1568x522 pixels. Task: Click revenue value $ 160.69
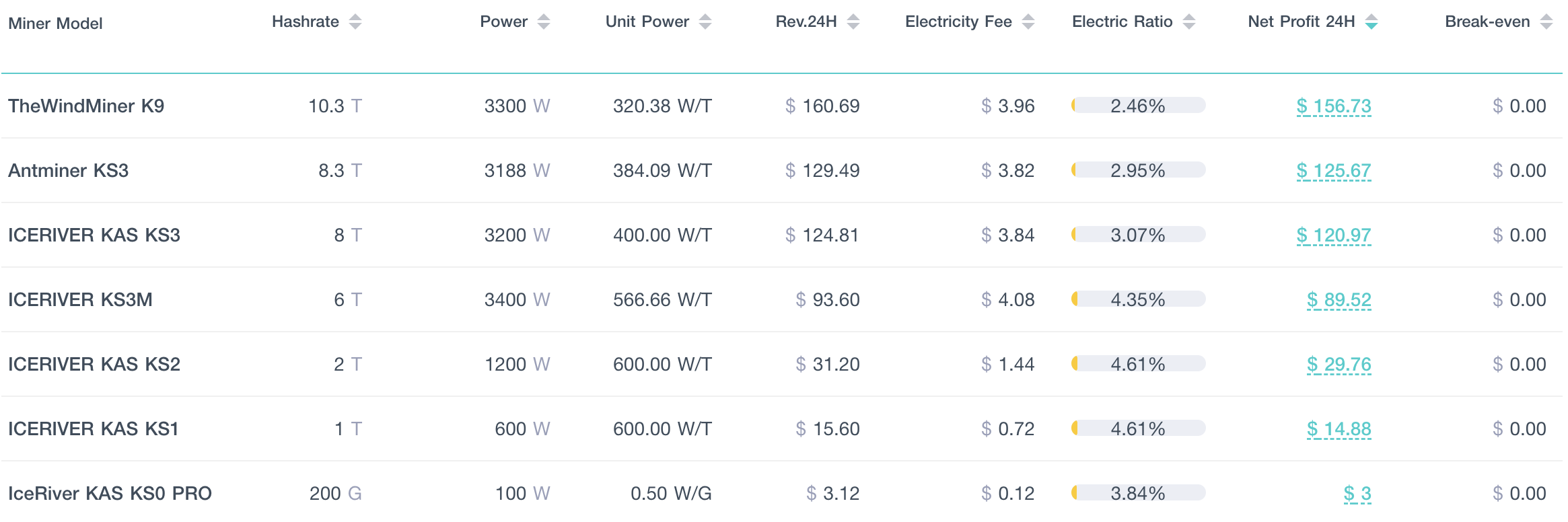click(822, 106)
